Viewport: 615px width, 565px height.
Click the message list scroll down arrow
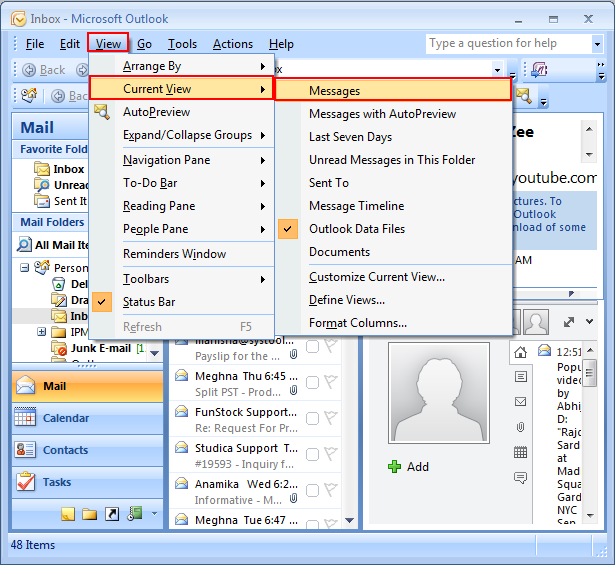click(349, 520)
